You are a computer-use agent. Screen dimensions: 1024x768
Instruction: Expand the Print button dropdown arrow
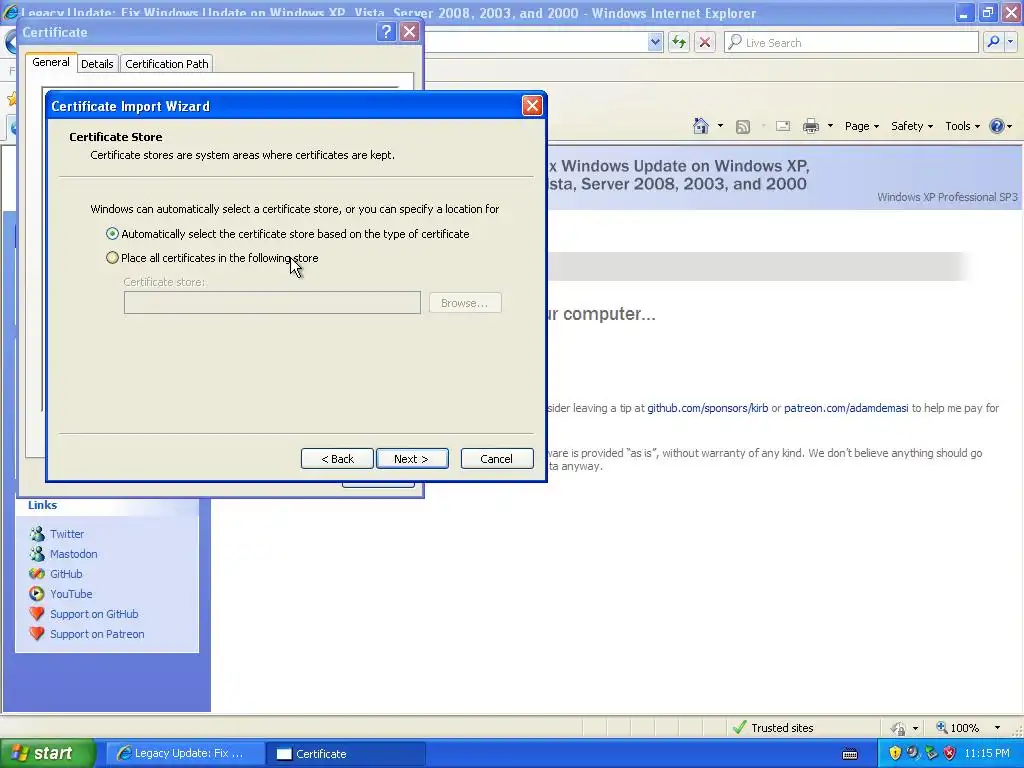click(x=830, y=126)
